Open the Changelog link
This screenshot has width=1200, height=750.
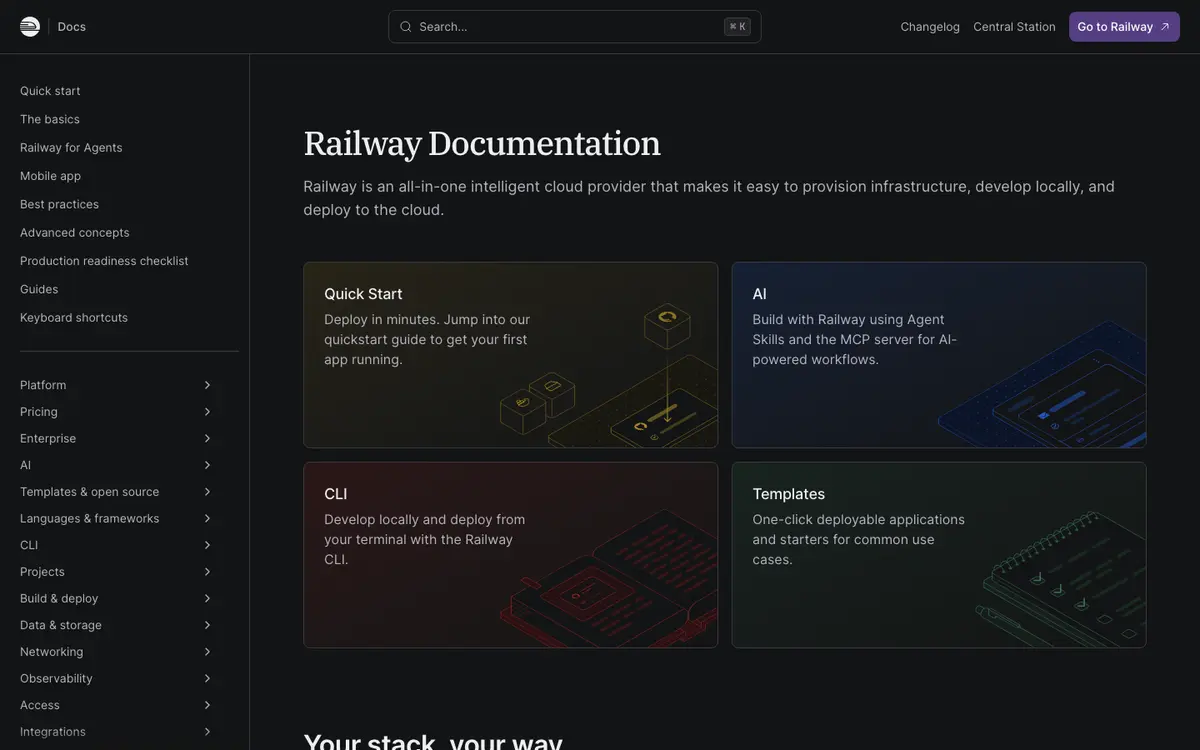[930, 27]
